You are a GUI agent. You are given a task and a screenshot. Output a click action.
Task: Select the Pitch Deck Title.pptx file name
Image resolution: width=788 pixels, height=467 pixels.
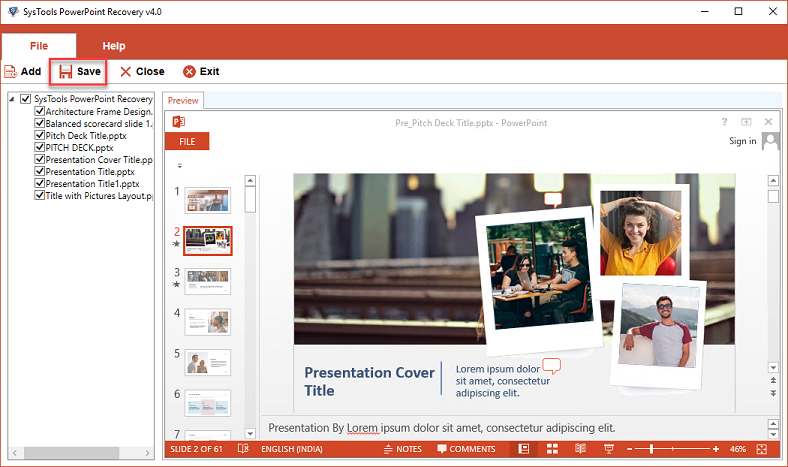coord(86,136)
